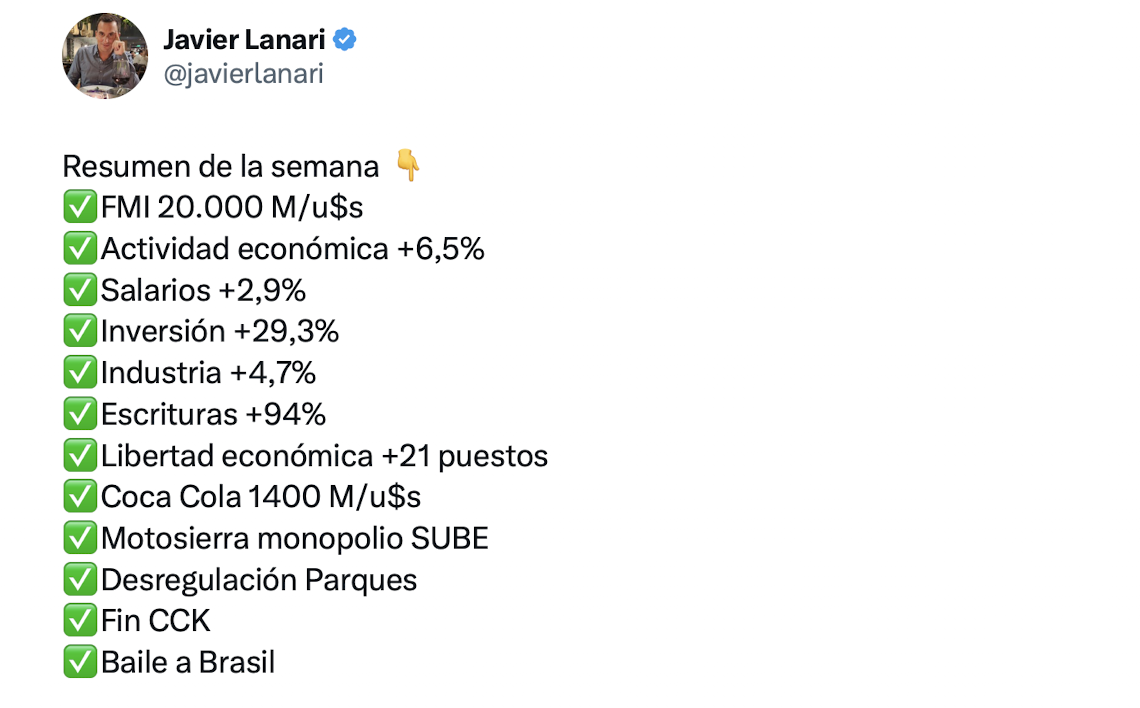Click the checkmark next to Industria
Screen dimensions: 1140x708
[x=79, y=373]
